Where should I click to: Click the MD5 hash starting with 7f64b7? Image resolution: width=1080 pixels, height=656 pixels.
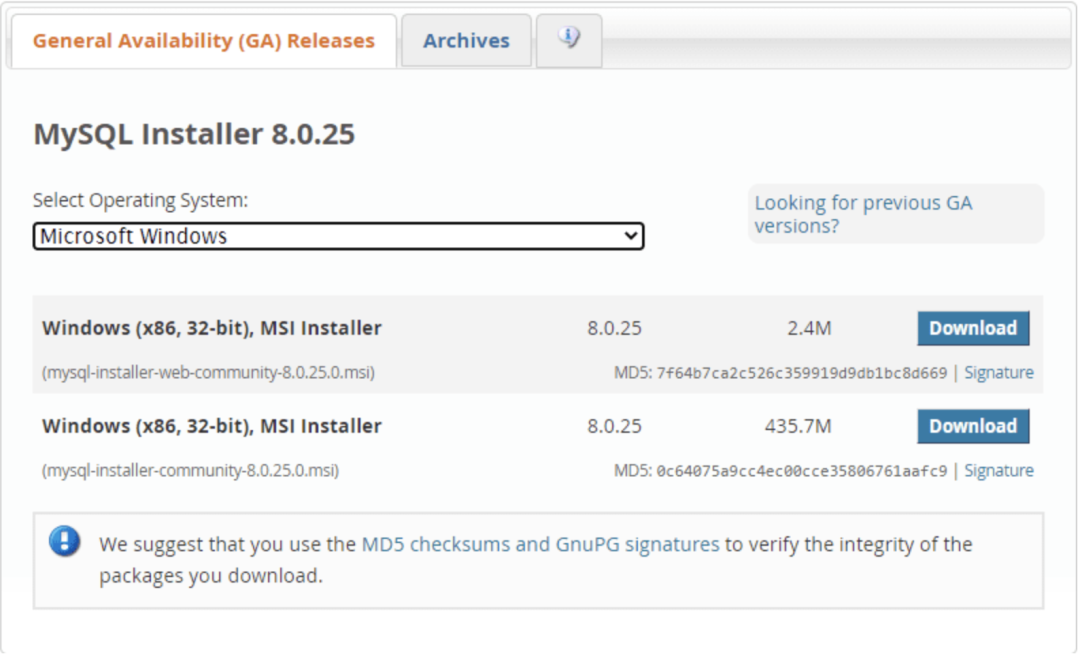[x=801, y=374]
